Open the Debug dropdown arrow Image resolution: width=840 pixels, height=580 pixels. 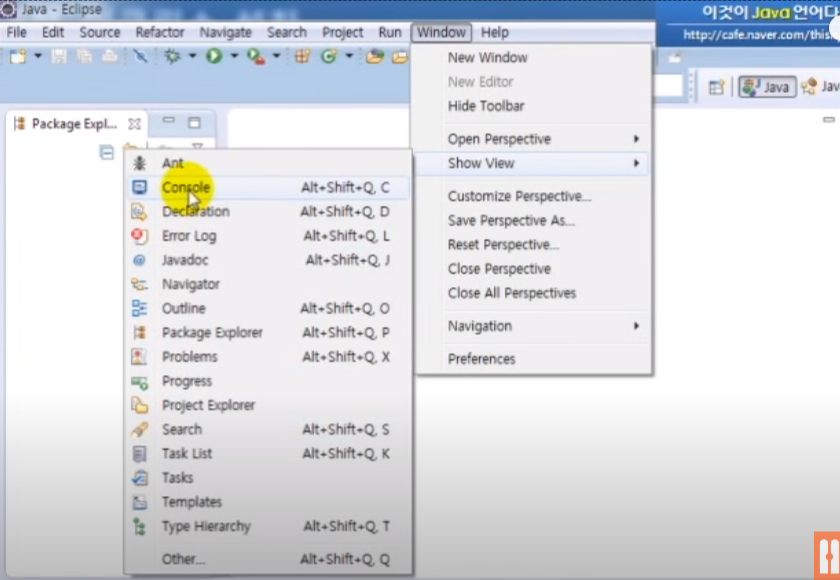point(192,56)
